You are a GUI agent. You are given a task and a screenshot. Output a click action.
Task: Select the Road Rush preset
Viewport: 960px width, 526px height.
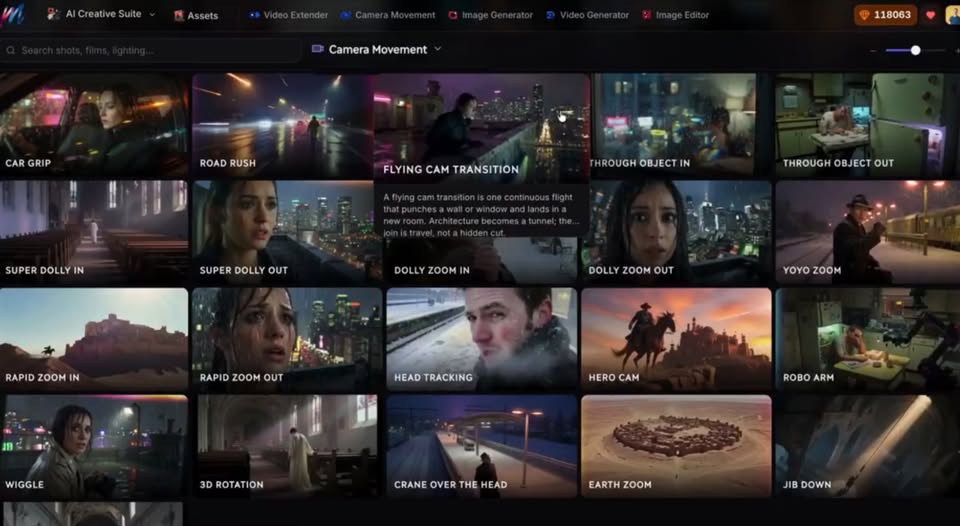tap(283, 125)
